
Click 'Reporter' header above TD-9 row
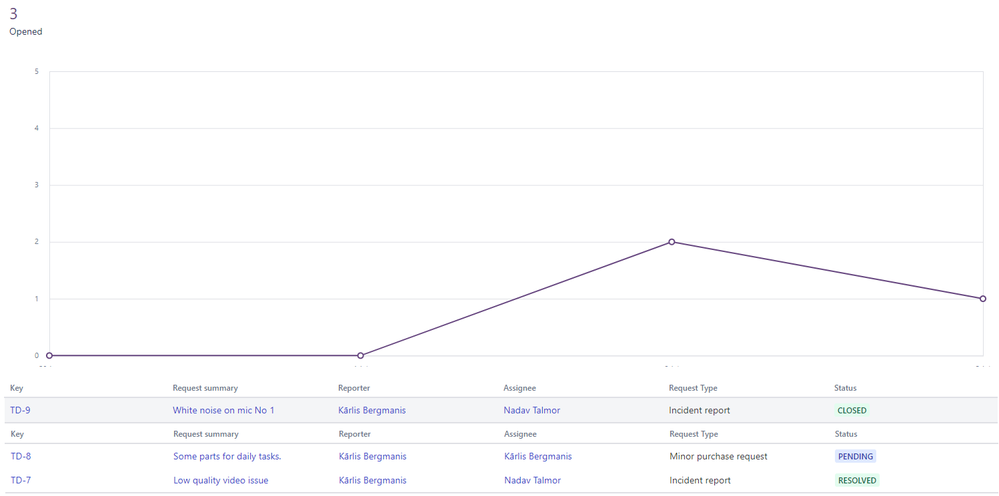[354, 388]
